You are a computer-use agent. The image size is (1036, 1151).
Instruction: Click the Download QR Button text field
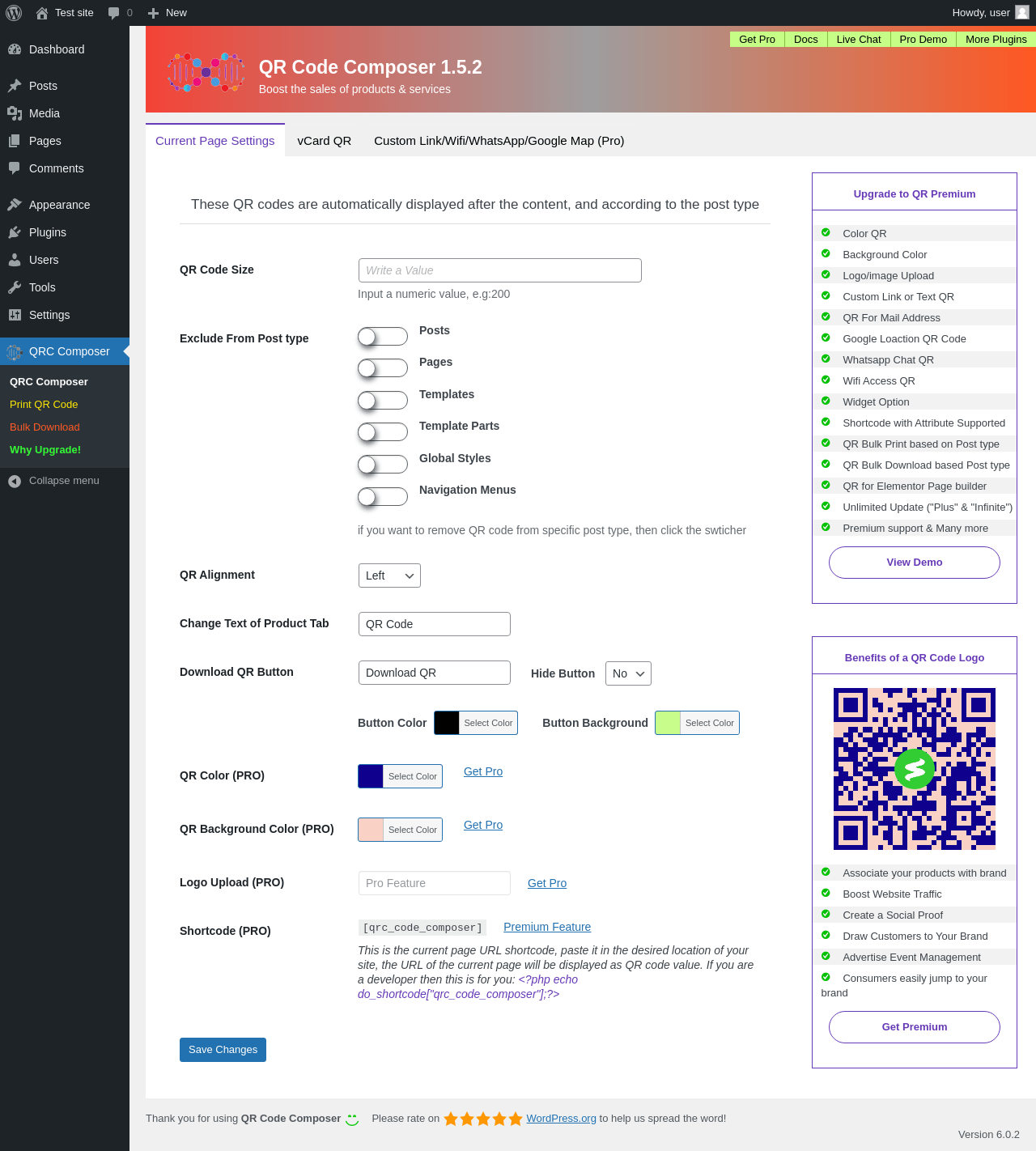click(x=435, y=673)
